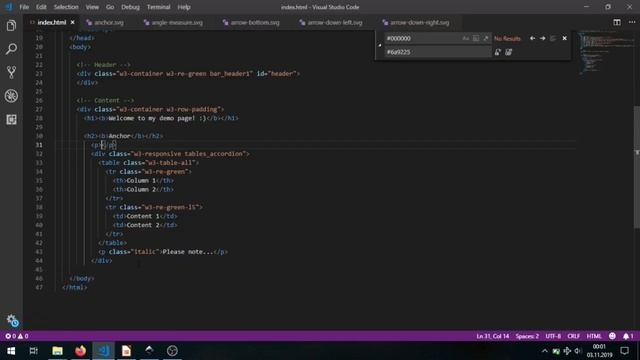
Task: Close the find and replace widget
Action: click(564, 38)
